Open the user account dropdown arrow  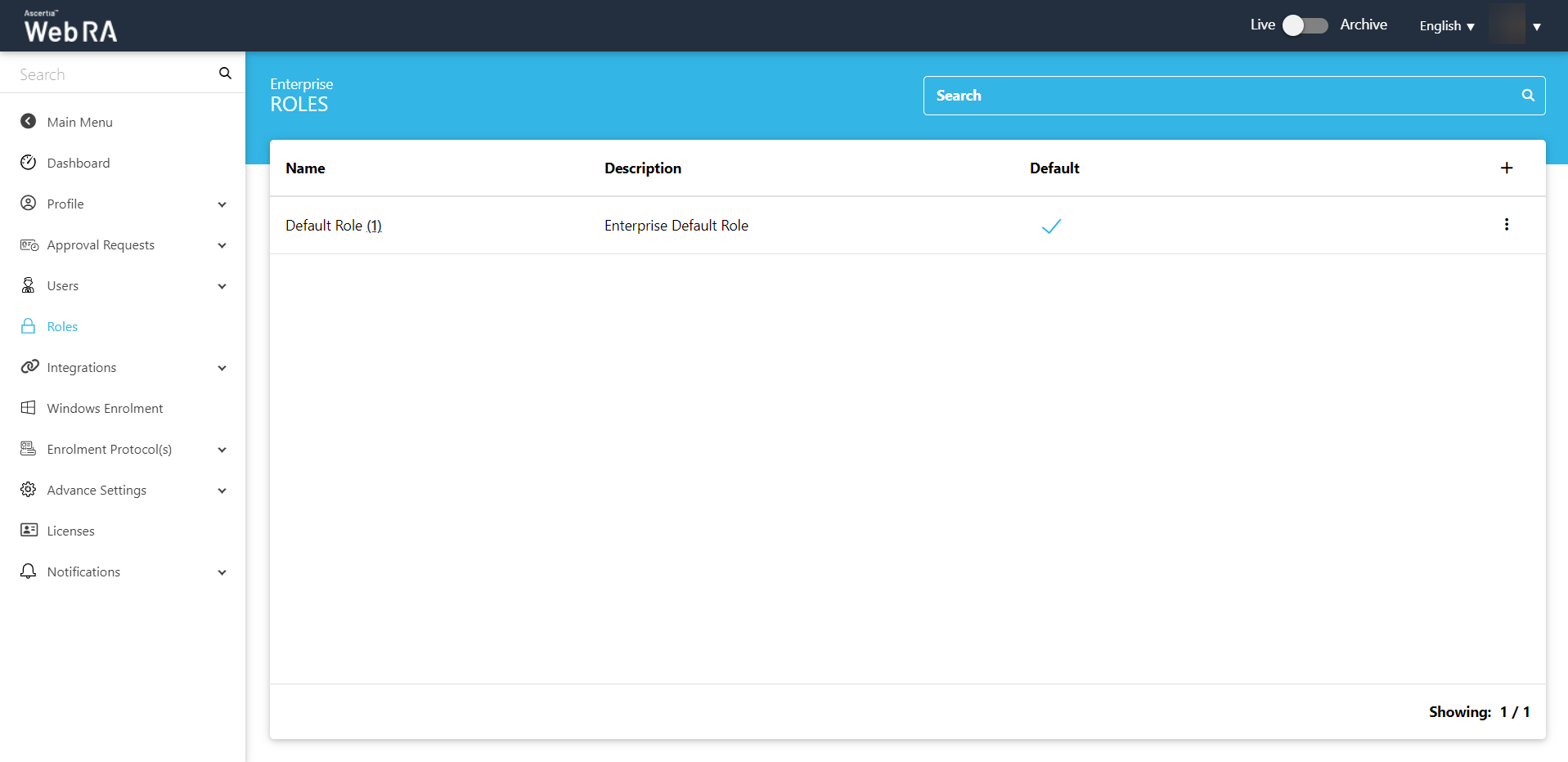click(1537, 27)
